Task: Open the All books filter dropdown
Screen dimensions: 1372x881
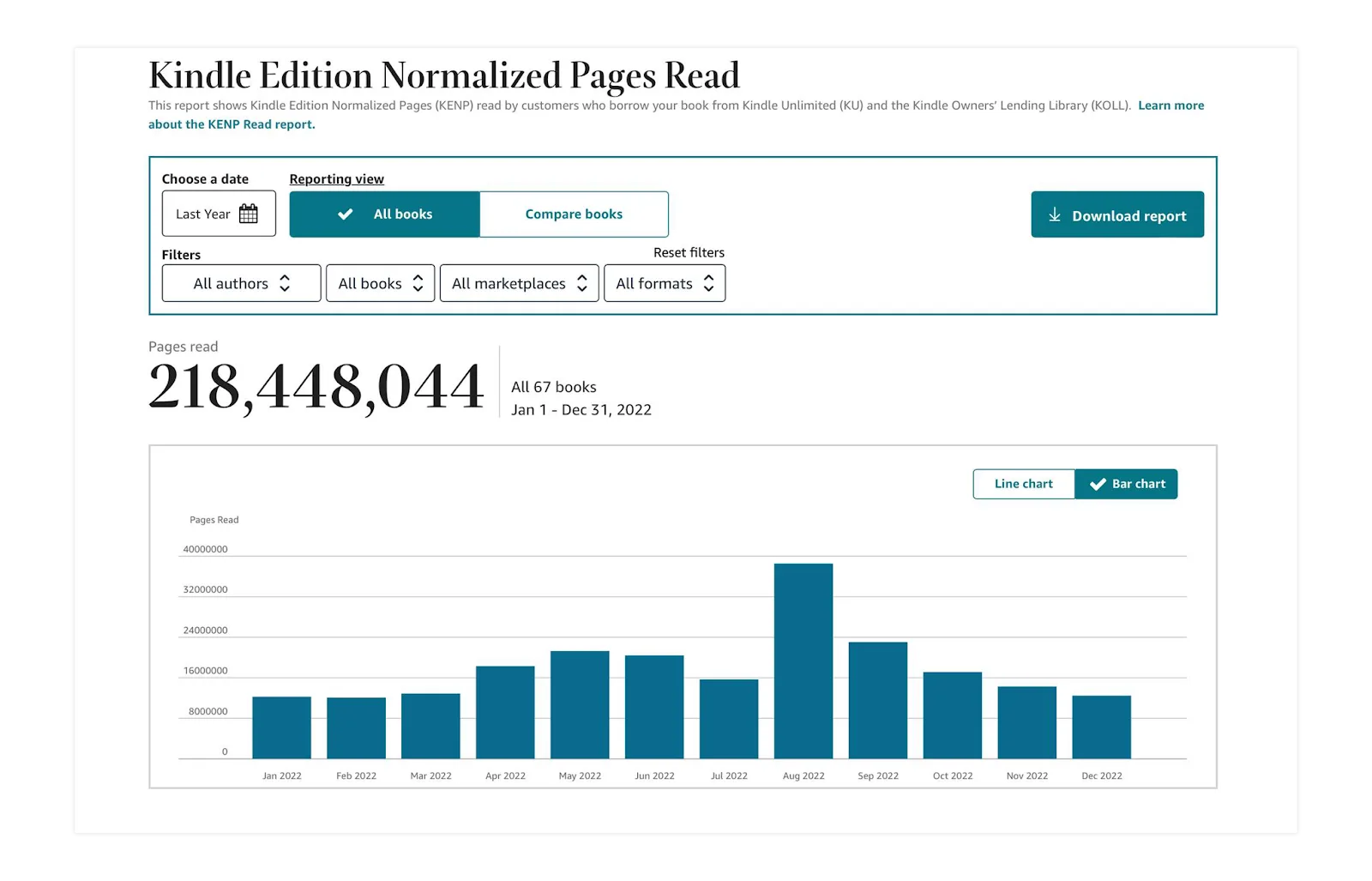Action: 380,283
